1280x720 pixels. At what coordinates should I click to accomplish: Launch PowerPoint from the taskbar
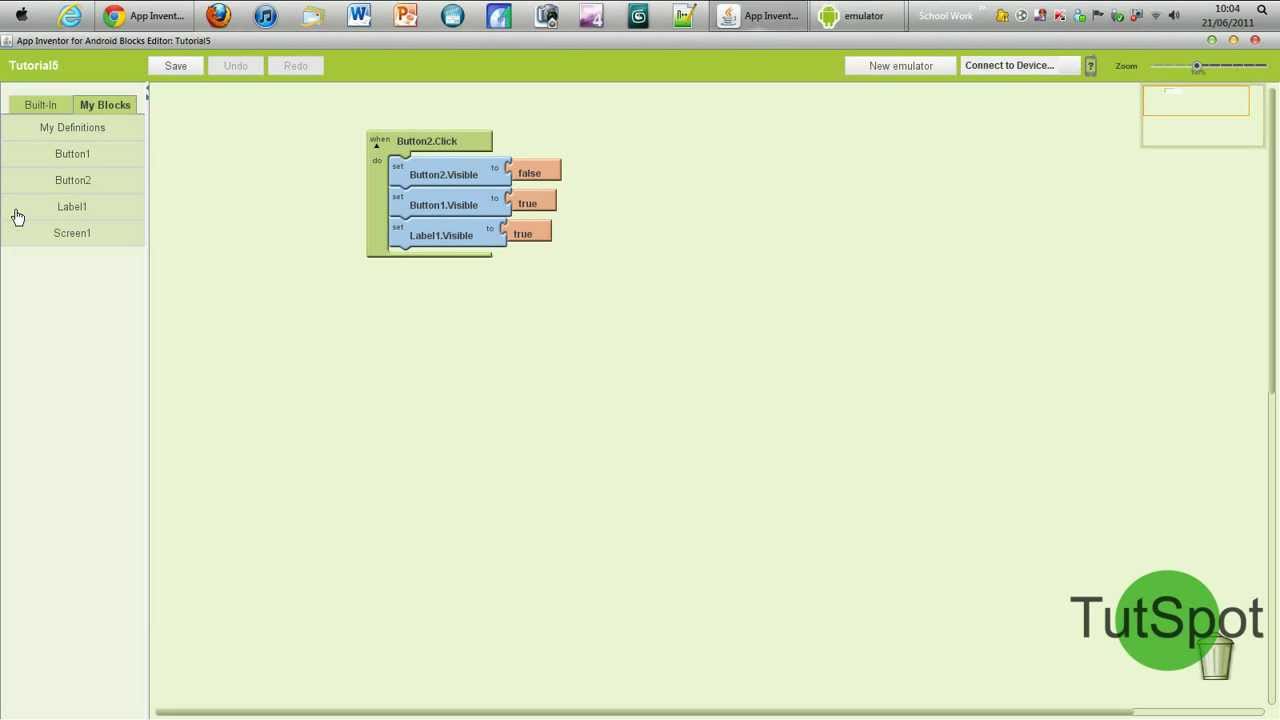405,15
